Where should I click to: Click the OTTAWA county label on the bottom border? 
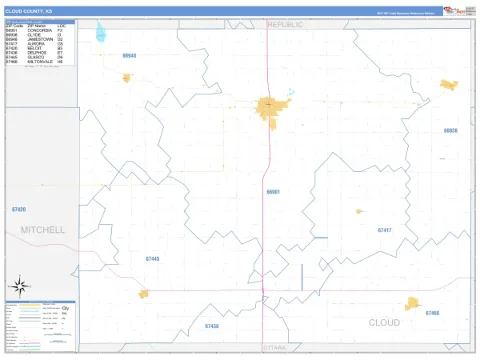point(274,348)
